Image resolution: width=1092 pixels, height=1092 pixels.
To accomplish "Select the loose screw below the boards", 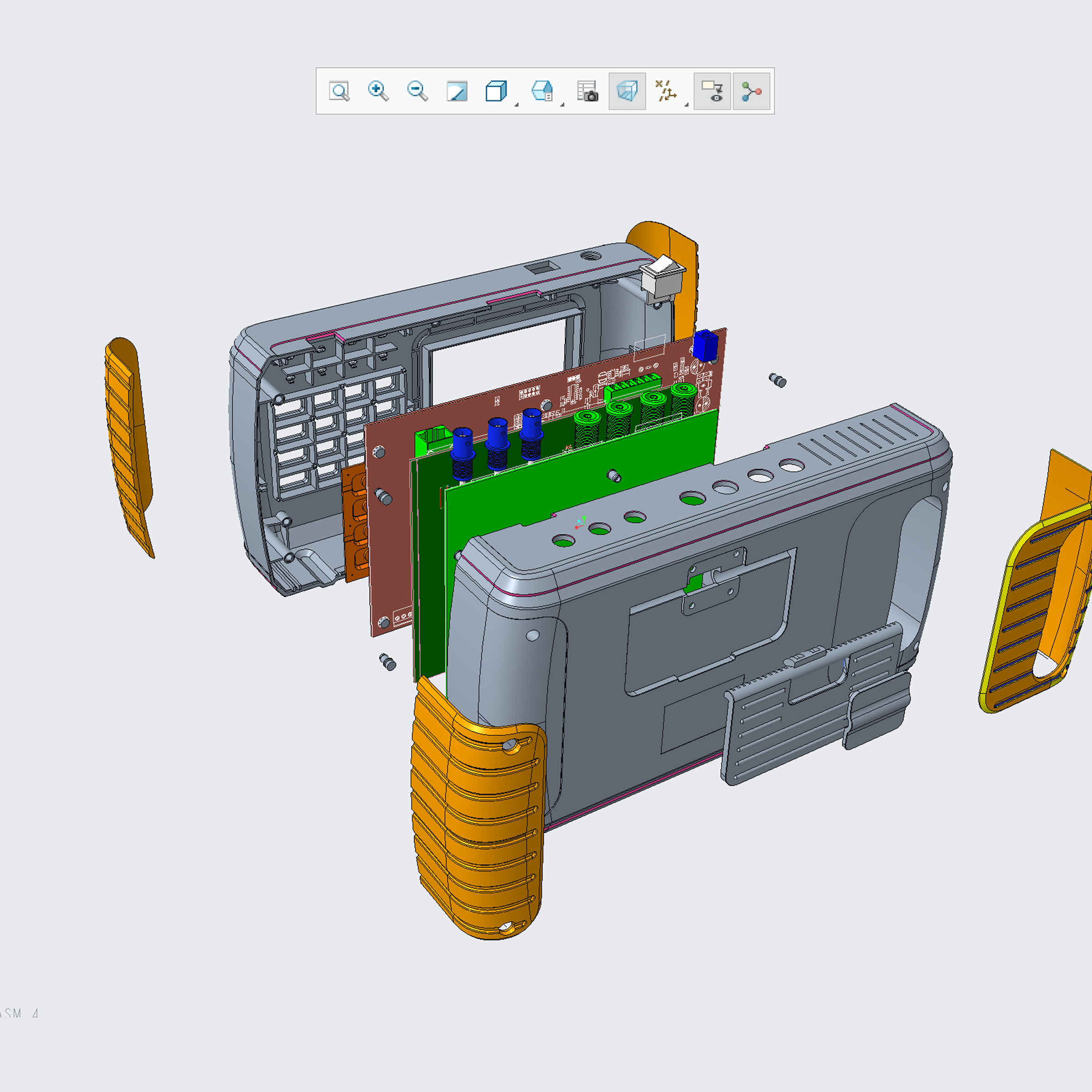I will (x=388, y=661).
